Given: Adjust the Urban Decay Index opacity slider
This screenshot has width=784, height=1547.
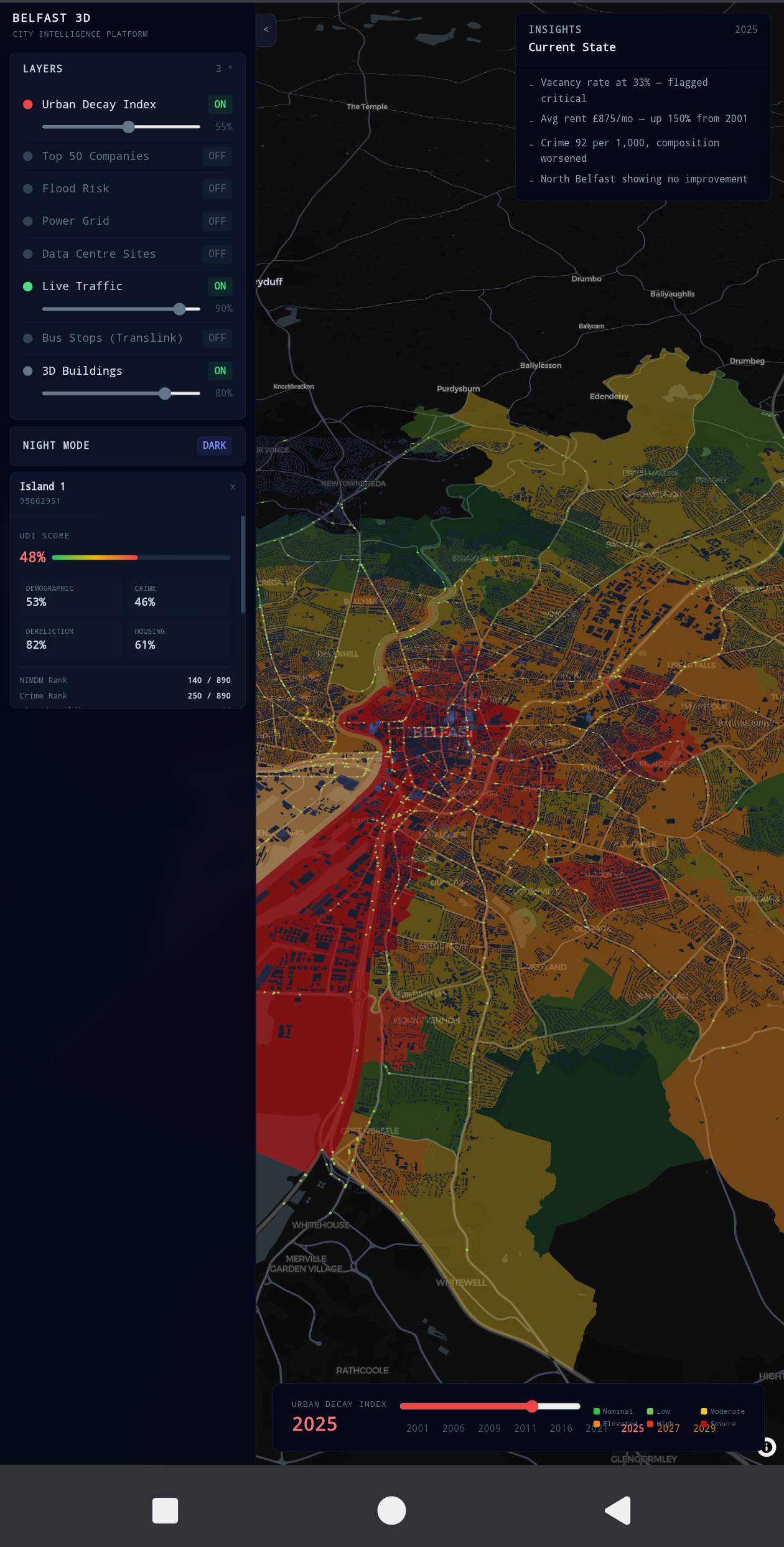Looking at the screenshot, I should tap(121, 127).
